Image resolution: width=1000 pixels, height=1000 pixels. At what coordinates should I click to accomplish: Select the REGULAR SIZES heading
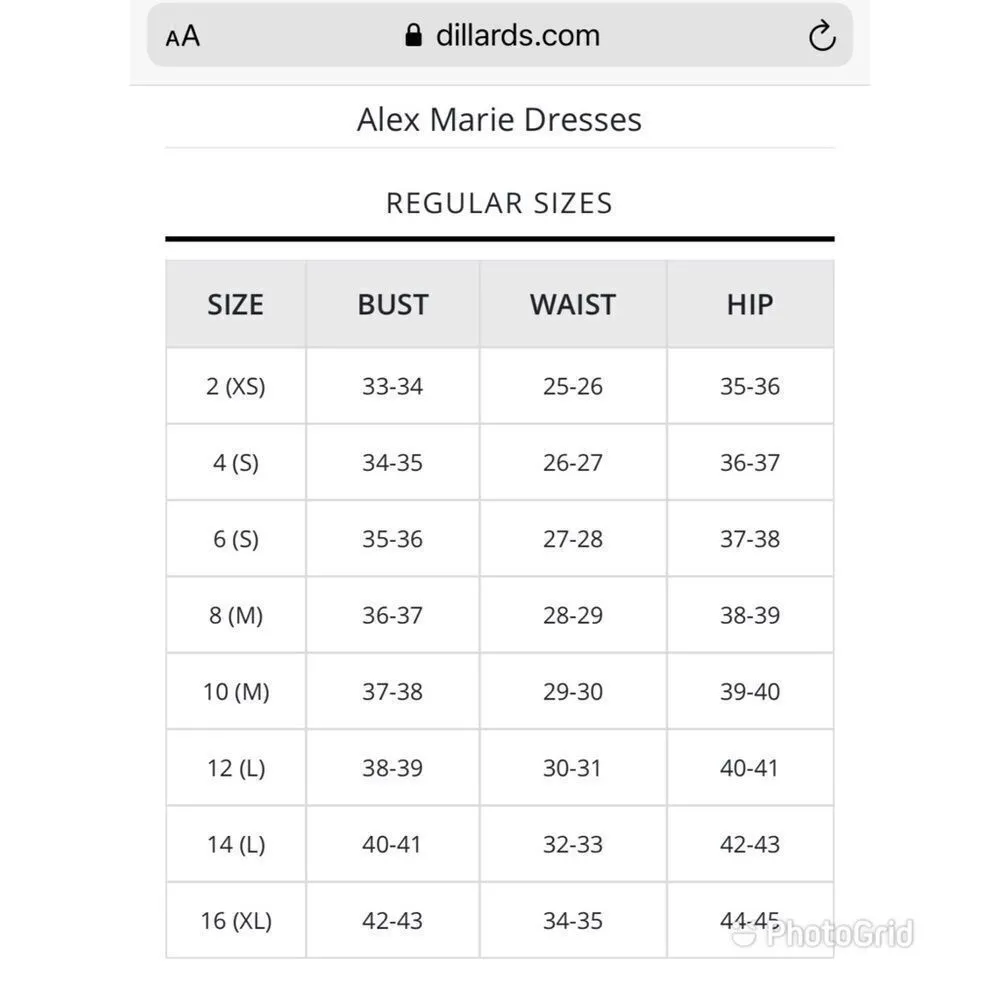499,203
